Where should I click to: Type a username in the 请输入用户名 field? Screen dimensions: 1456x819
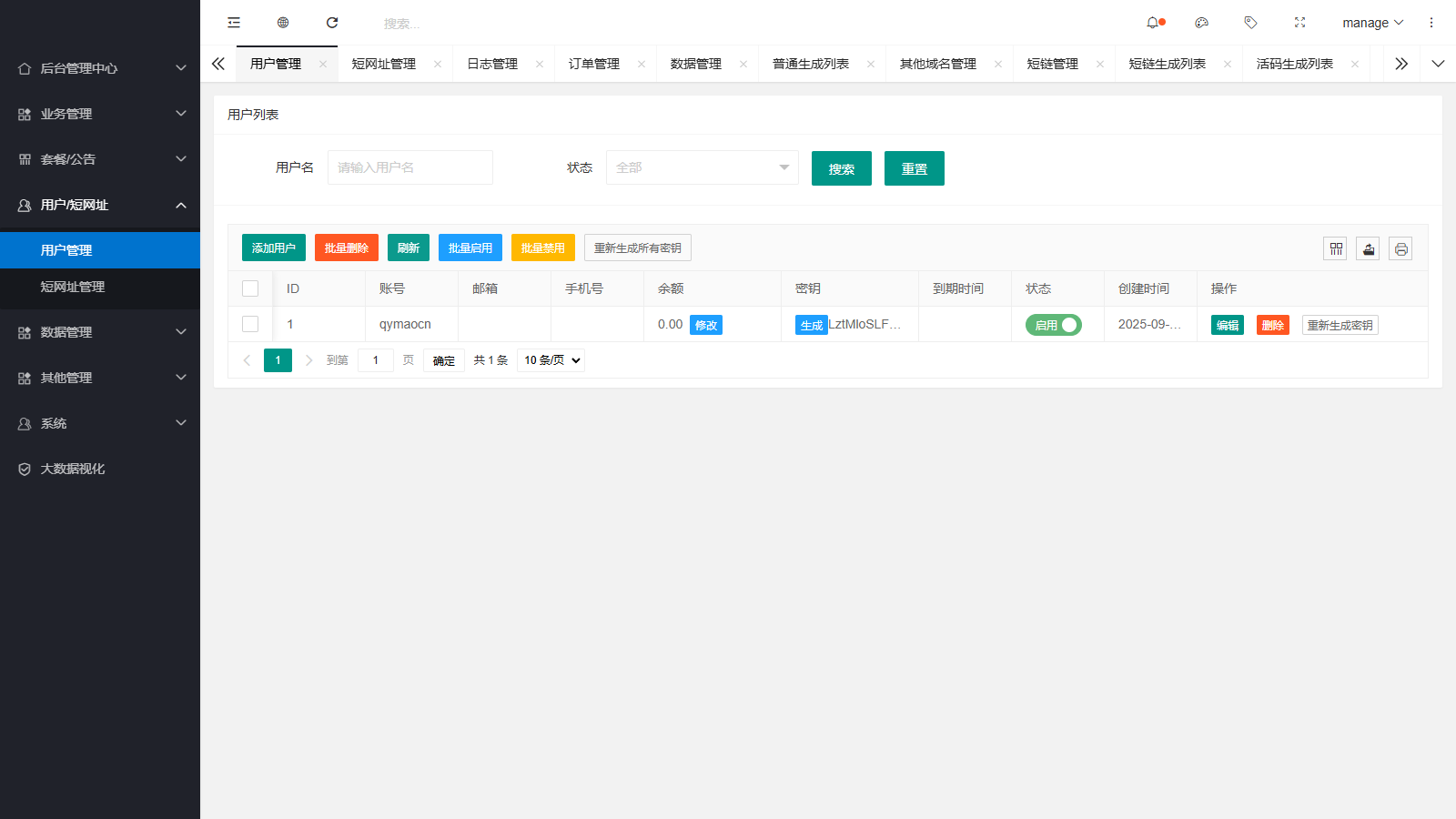tap(409, 167)
